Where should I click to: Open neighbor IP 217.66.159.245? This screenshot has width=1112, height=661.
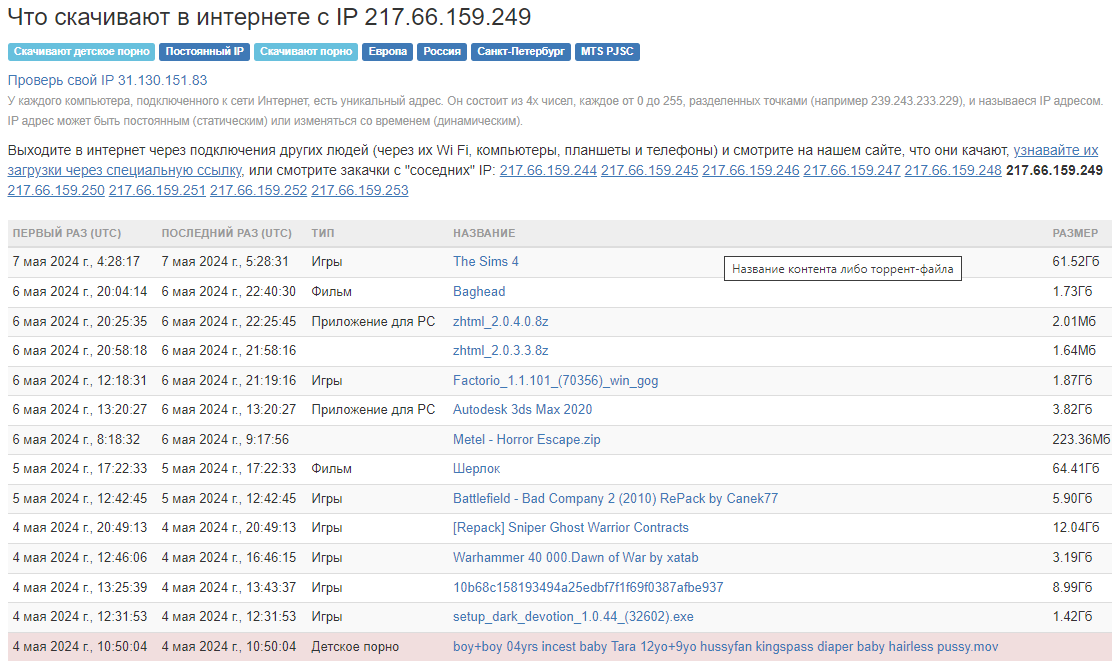tap(650, 170)
